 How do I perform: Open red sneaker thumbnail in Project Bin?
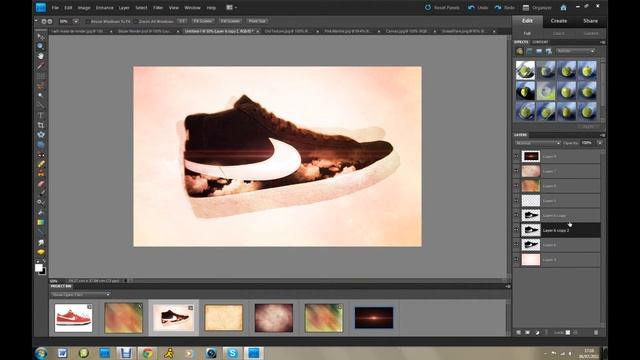(73, 318)
